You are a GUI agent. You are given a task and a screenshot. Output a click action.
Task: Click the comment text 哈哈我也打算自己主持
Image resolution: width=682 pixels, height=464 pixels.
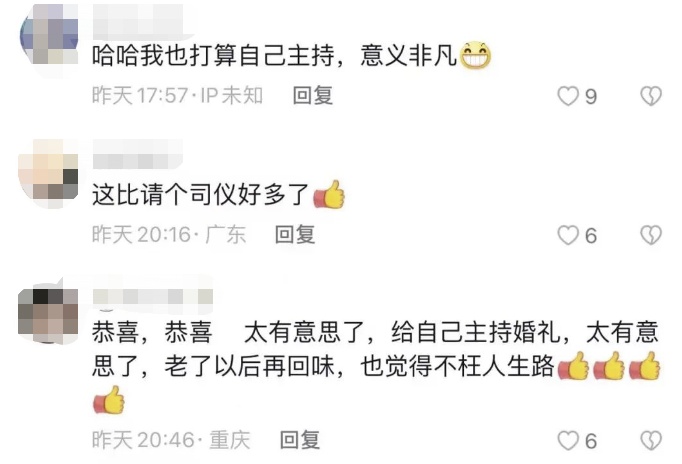(x=213, y=56)
